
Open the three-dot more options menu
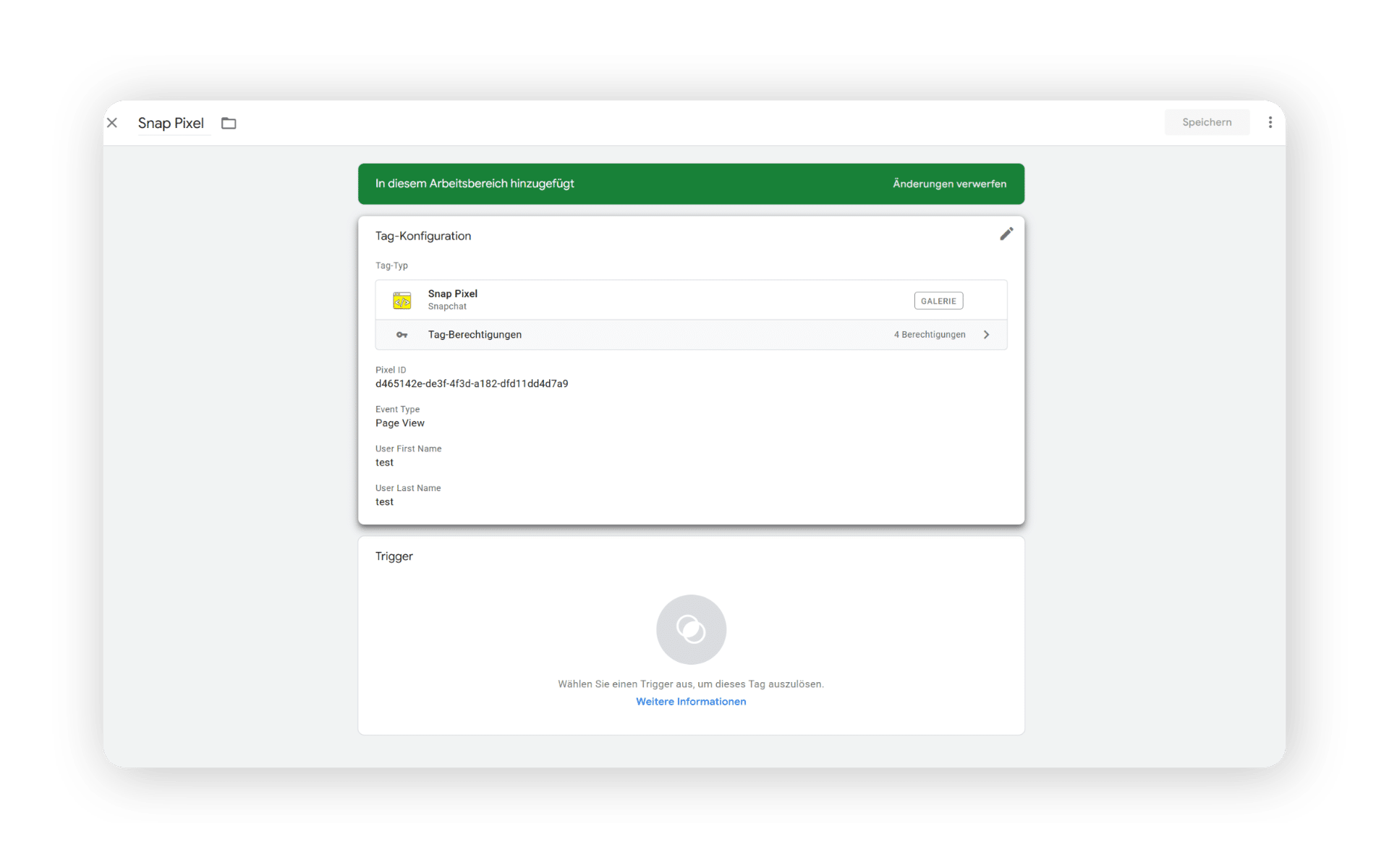(1270, 122)
